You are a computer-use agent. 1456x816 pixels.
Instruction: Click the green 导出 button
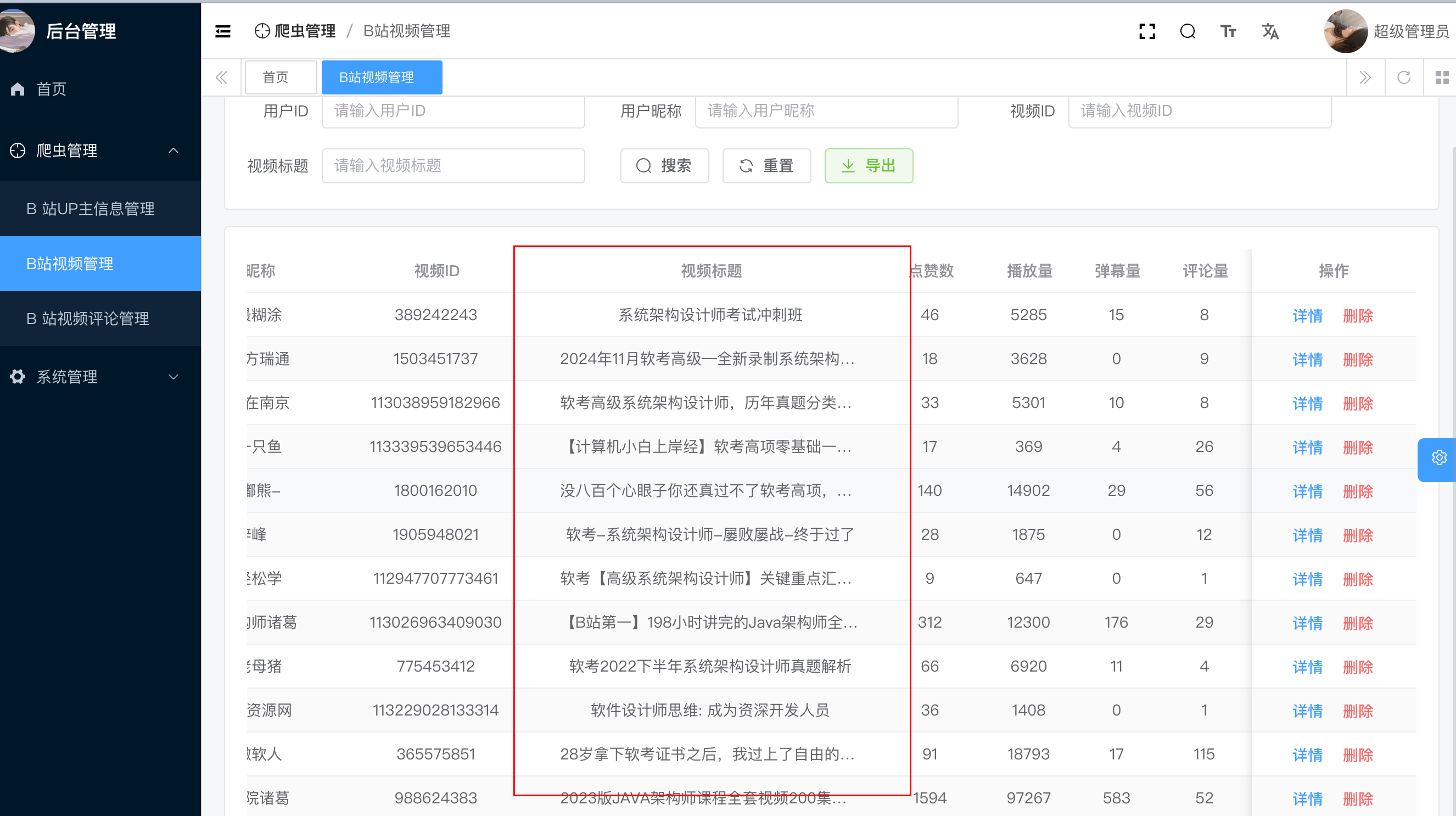point(869,166)
